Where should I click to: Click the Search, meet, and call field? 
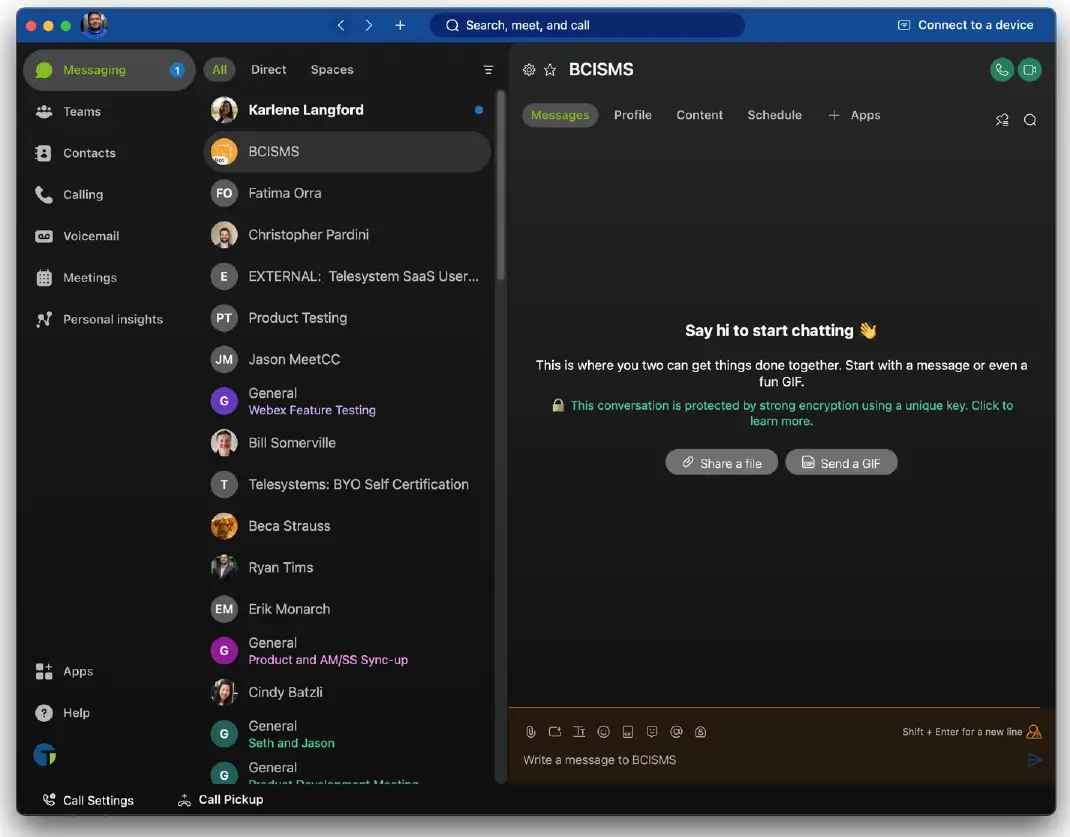587,25
